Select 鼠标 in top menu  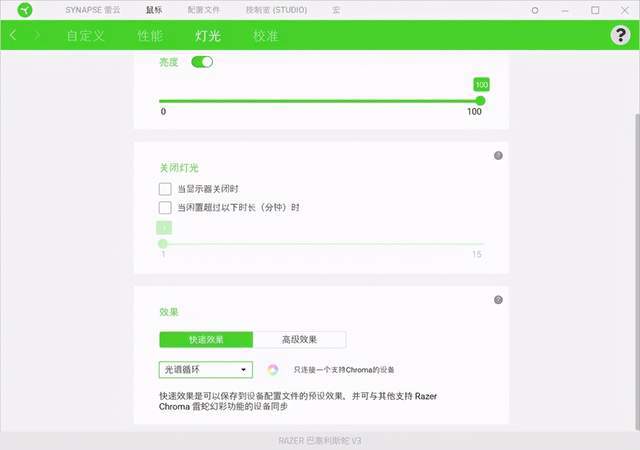154,10
